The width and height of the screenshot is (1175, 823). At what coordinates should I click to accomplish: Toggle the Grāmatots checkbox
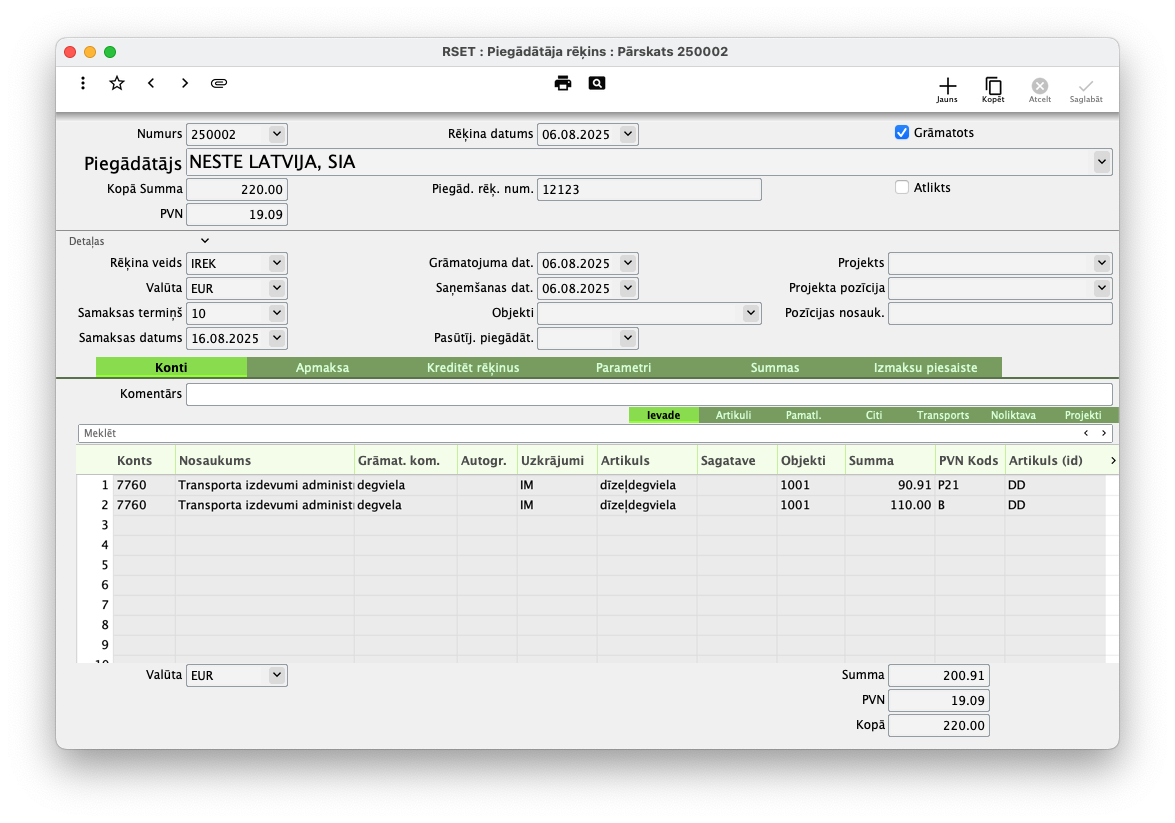902,133
